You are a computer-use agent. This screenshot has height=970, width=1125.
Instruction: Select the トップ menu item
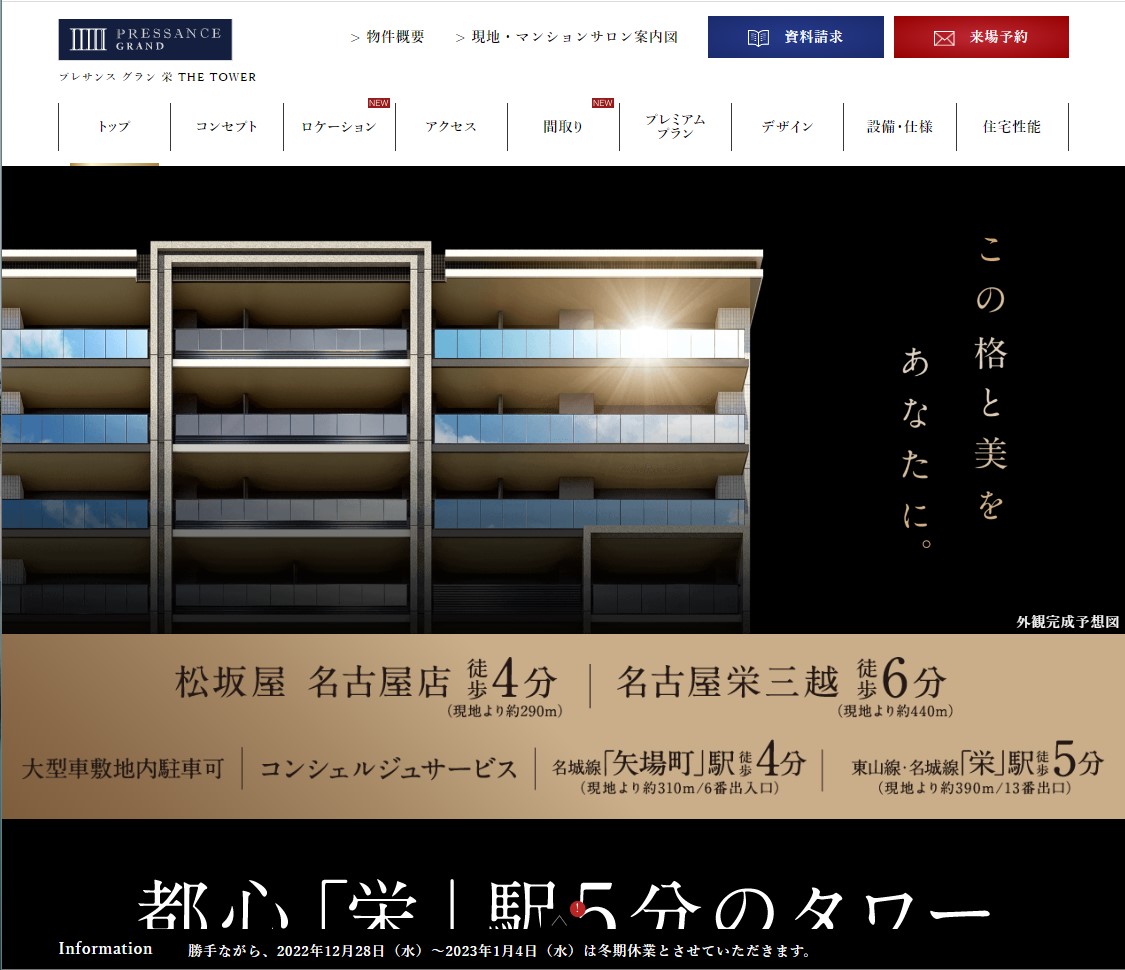tap(114, 127)
